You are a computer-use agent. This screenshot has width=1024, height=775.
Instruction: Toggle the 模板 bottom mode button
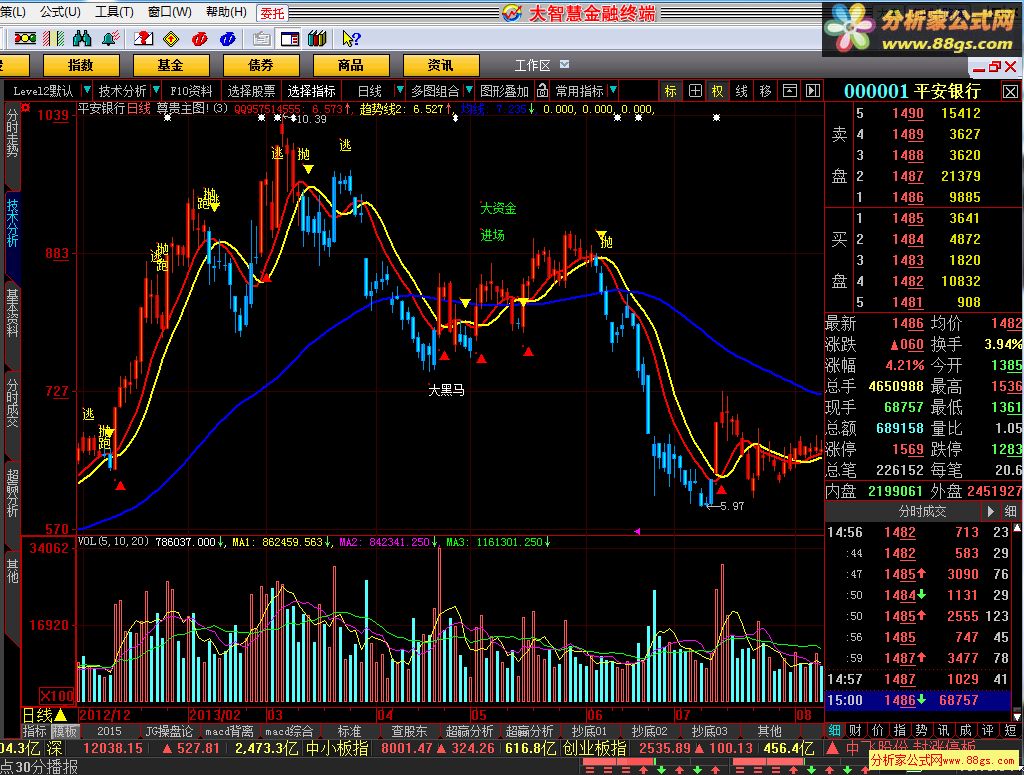tap(64, 731)
